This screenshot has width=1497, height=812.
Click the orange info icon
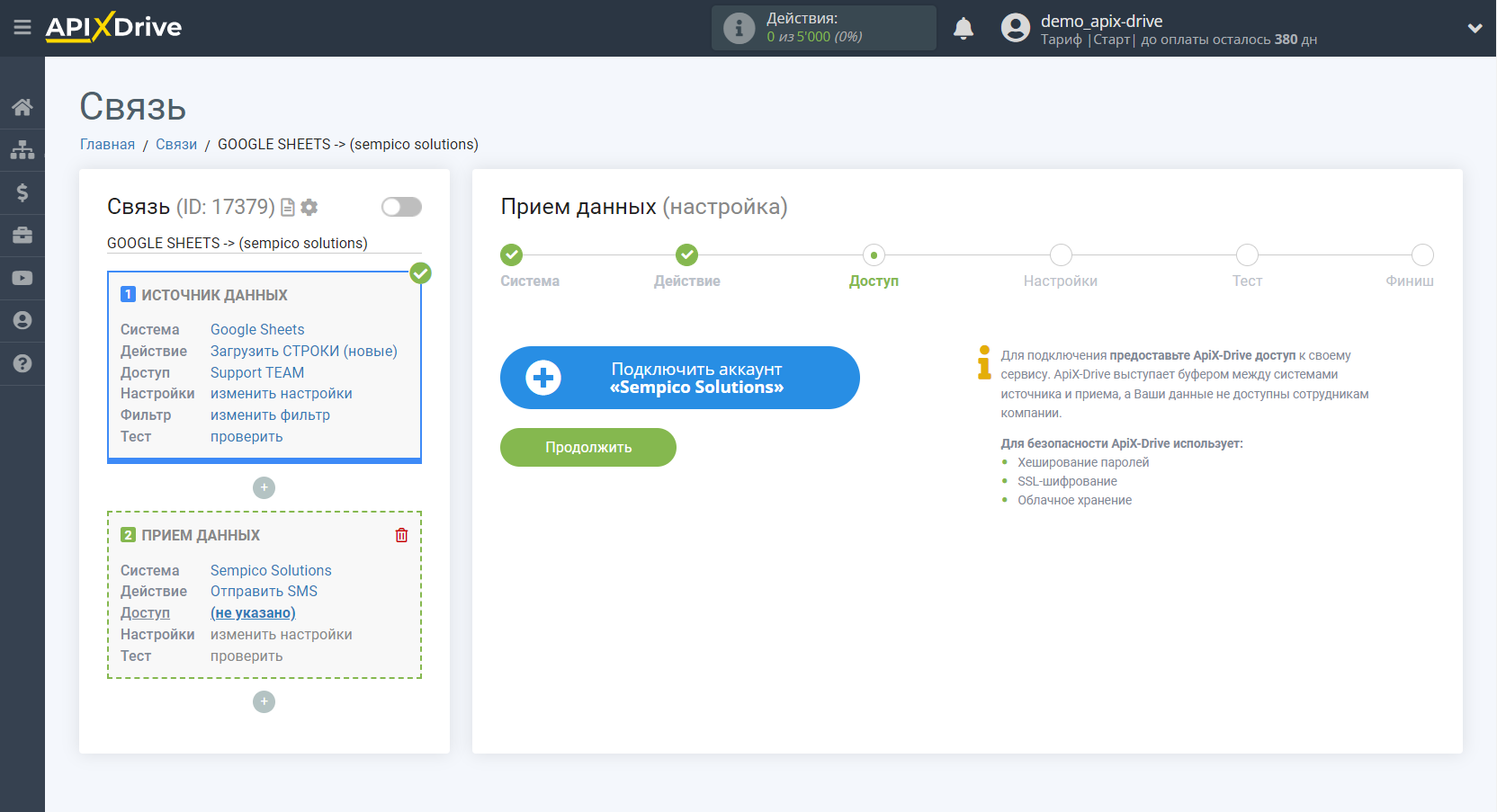coord(984,362)
